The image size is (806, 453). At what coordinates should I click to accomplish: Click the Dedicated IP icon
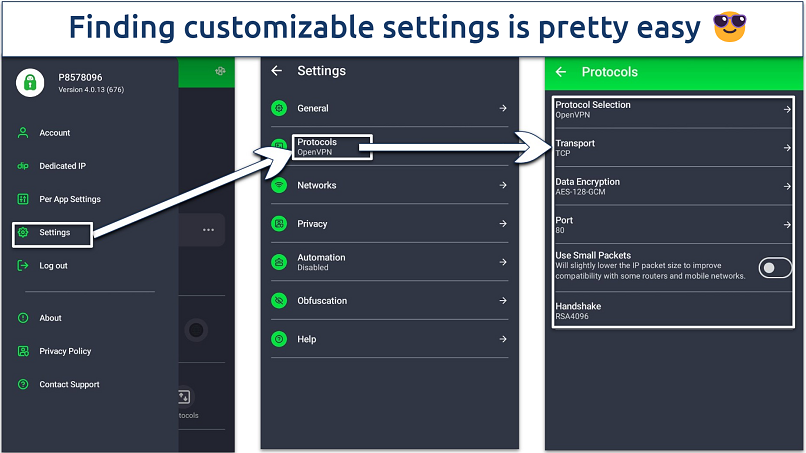coord(22,166)
